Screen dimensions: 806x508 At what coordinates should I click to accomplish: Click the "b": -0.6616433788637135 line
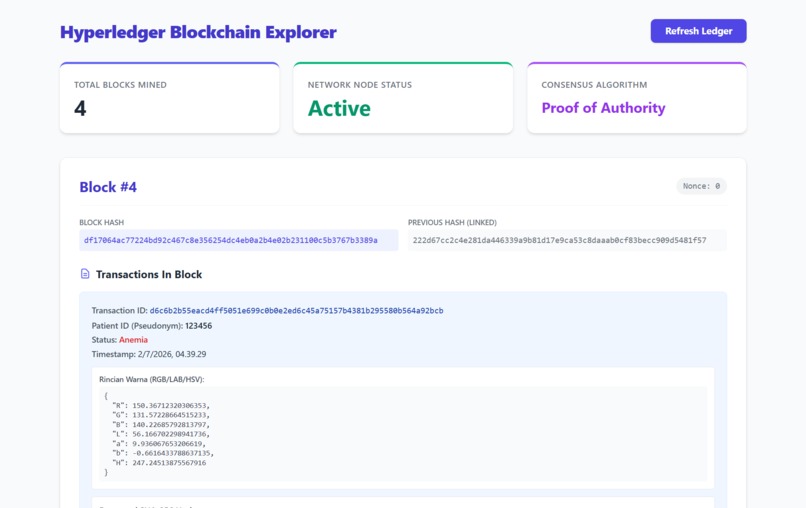(x=163, y=453)
